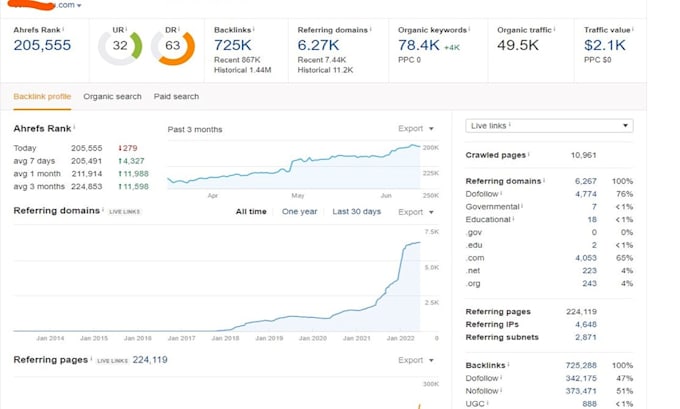Click the info icon next to Organic keywords
The height and width of the screenshot is (409, 680).
pos(469,29)
